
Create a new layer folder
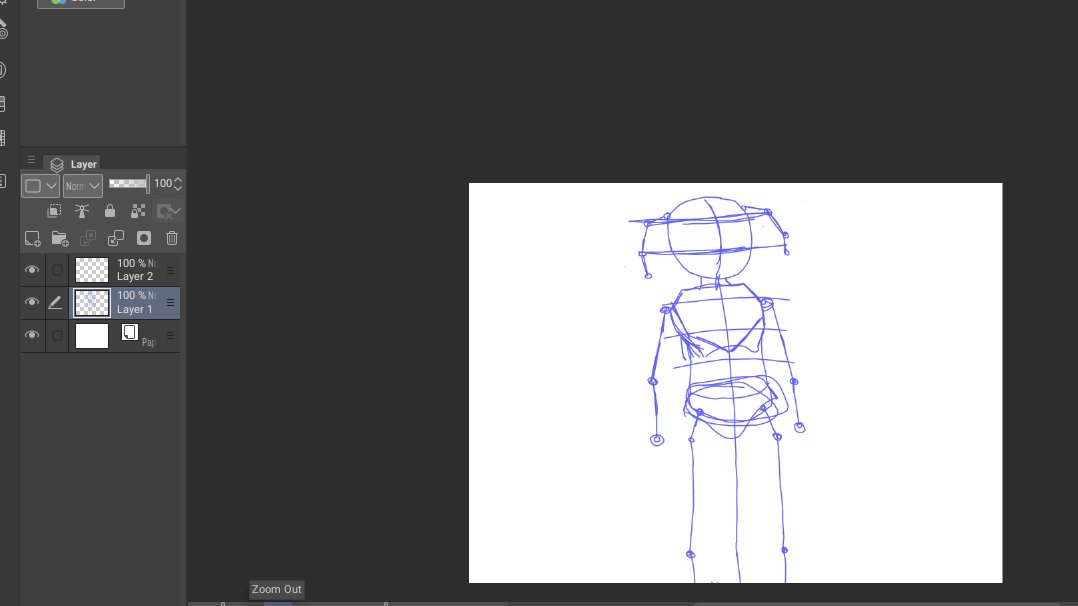[60, 239]
